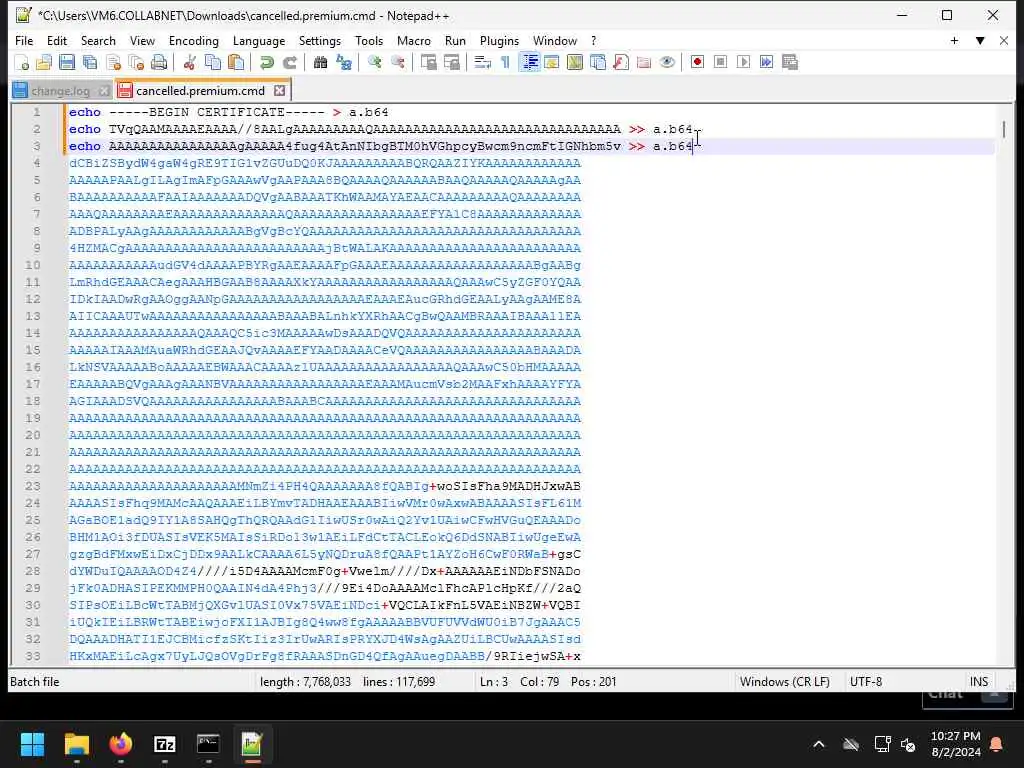
Task: Click the Print toolbar icon
Action: coord(159,62)
